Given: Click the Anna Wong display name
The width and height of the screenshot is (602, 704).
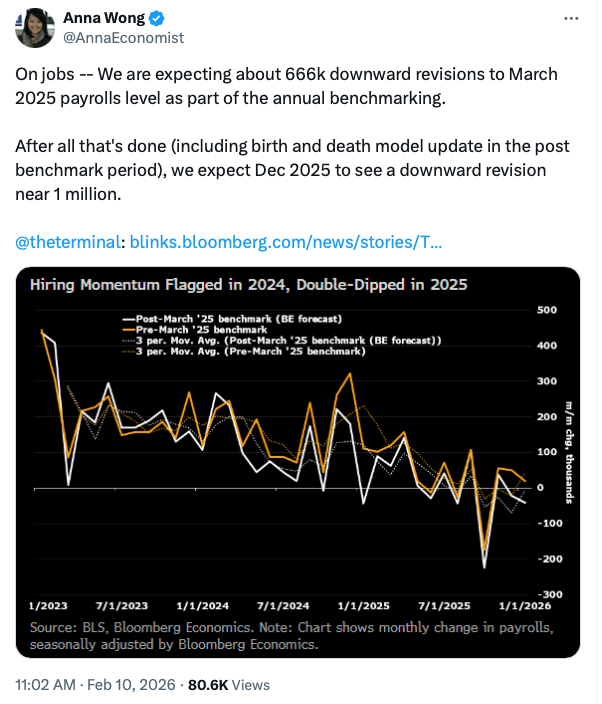Looking at the screenshot, I should [97, 18].
